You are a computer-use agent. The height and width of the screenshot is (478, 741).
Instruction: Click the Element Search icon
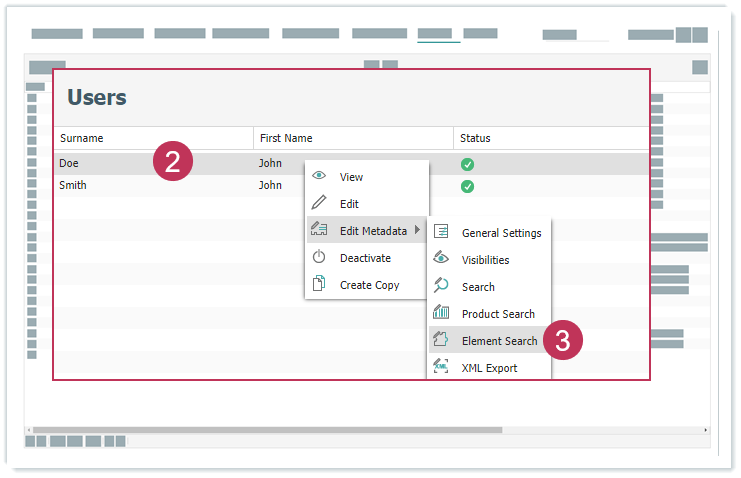pyautogui.click(x=441, y=340)
